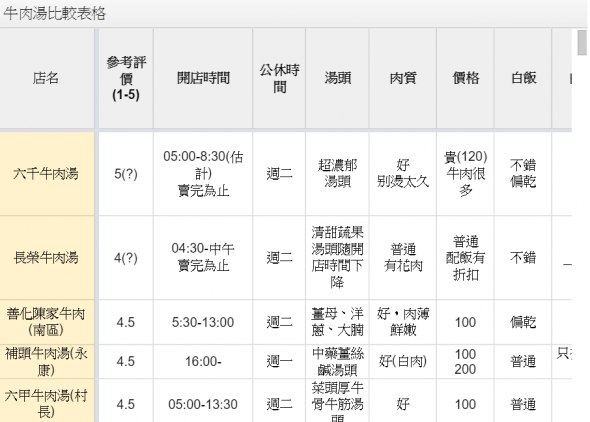Click the 不錯 rice cell for 長榮牛肉湯
The height and width of the screenshot is (422, 590).
point(523,258)
